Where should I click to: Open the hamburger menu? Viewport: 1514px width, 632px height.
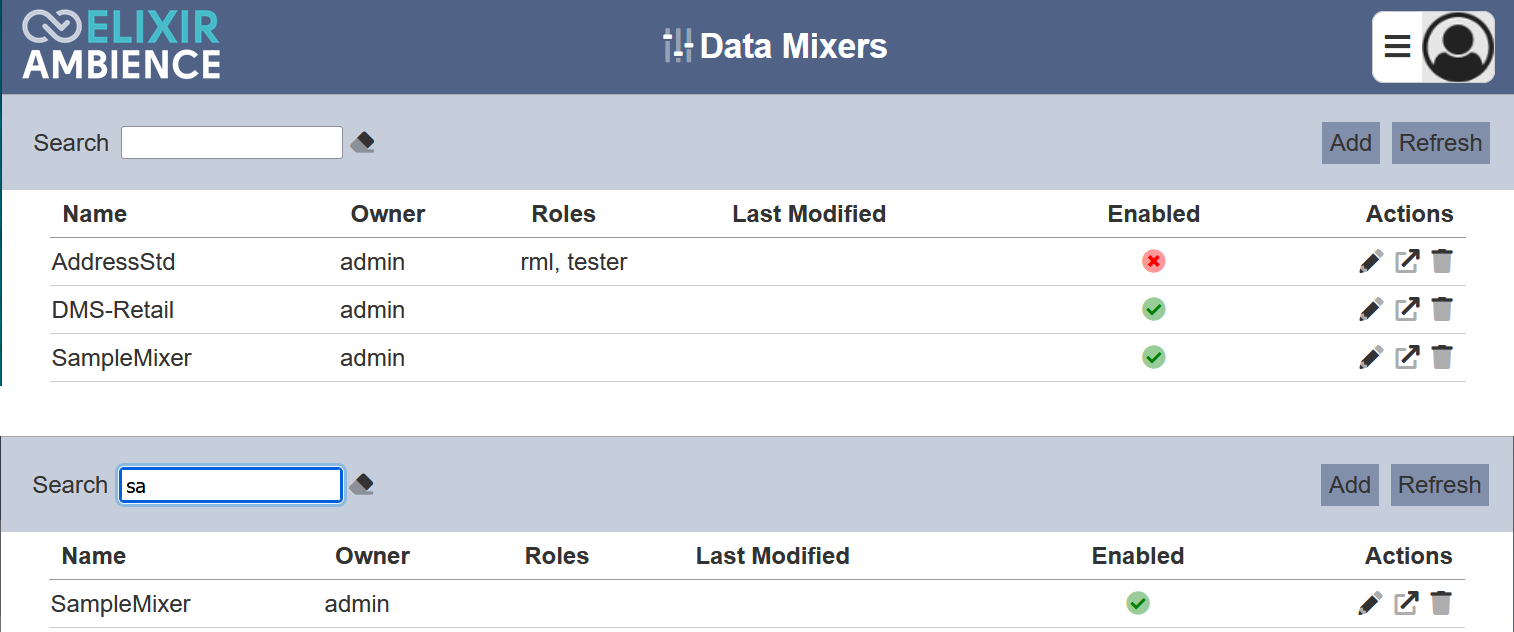(x=1397, y=46)
